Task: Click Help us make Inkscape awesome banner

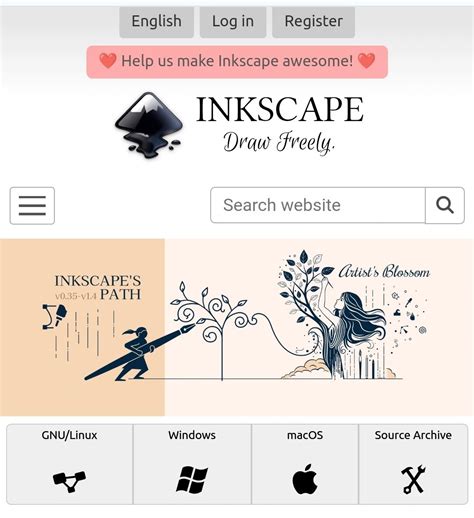Action: click(x=237, y=62)
